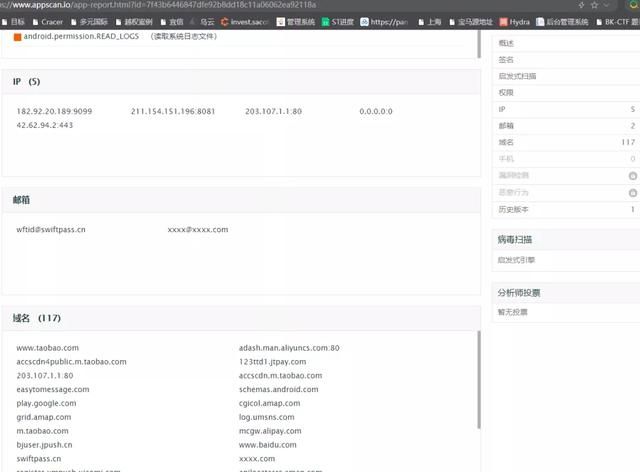640x472 pixels.
Task: Click the xxxx@xxxx.com email
Action: (x=198, y=229)
